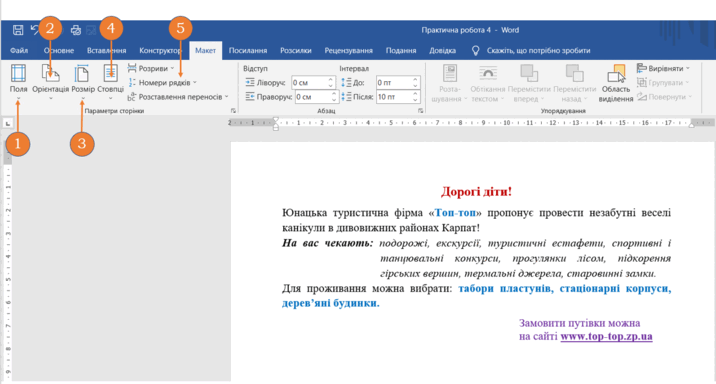The width and height of the screenshot is (716, 384).
Task: Click the www.top-top.zp.ua hyperlink in document
Action: 606,337
